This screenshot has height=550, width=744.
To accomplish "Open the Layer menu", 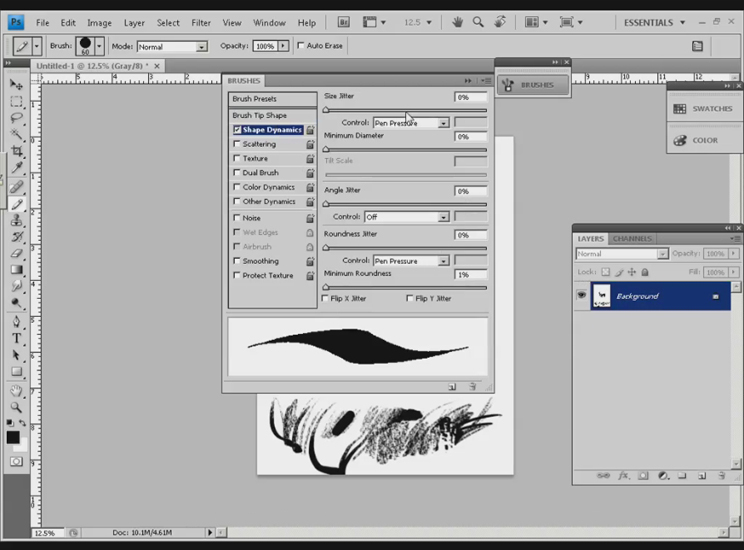I will coord(134,23).
